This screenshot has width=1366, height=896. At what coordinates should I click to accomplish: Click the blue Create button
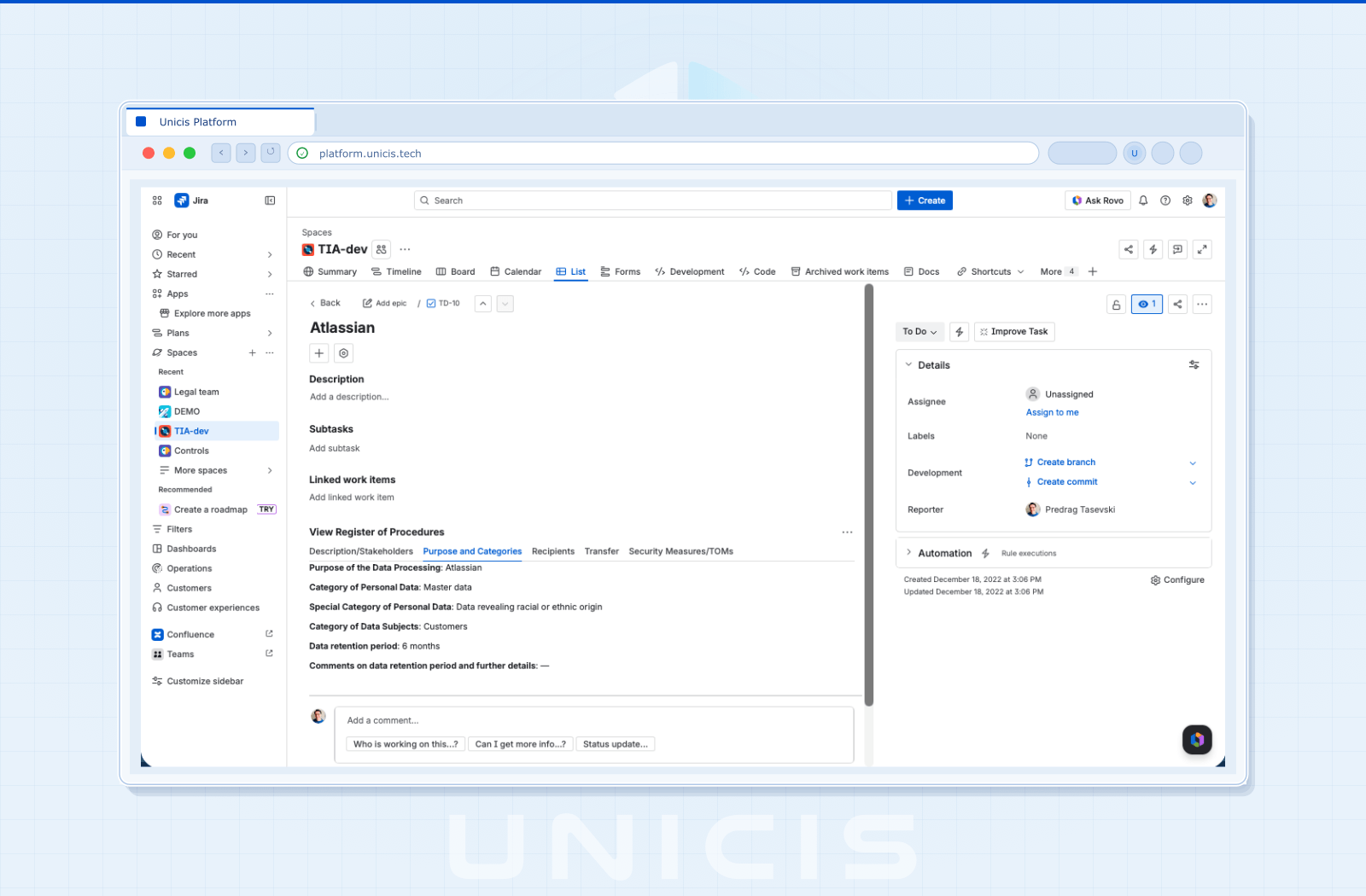coord(925,201)
